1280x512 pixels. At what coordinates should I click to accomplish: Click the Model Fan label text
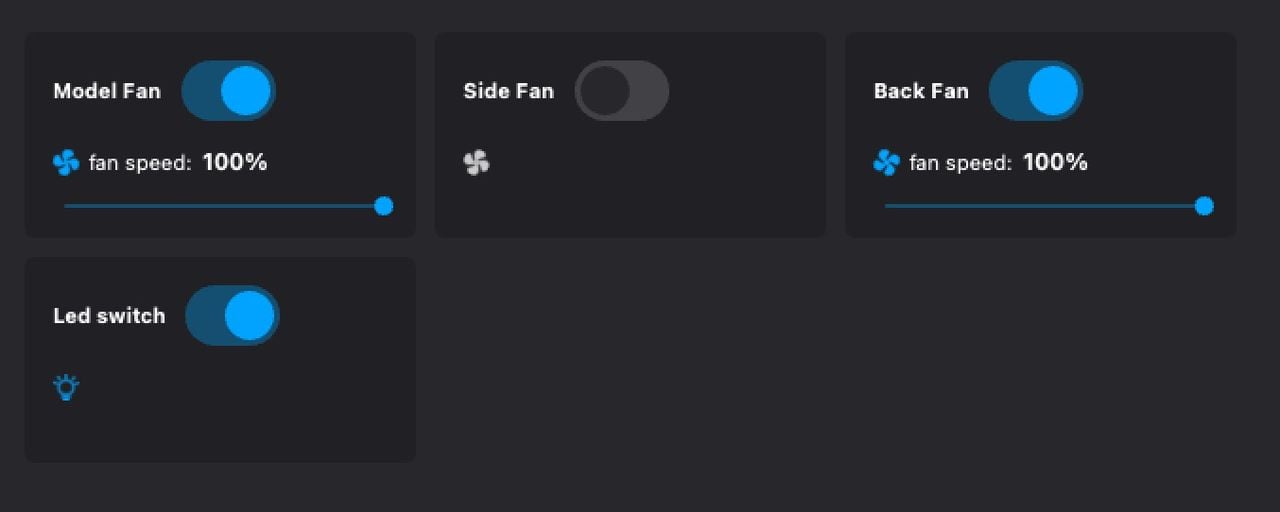coord(106,91)
